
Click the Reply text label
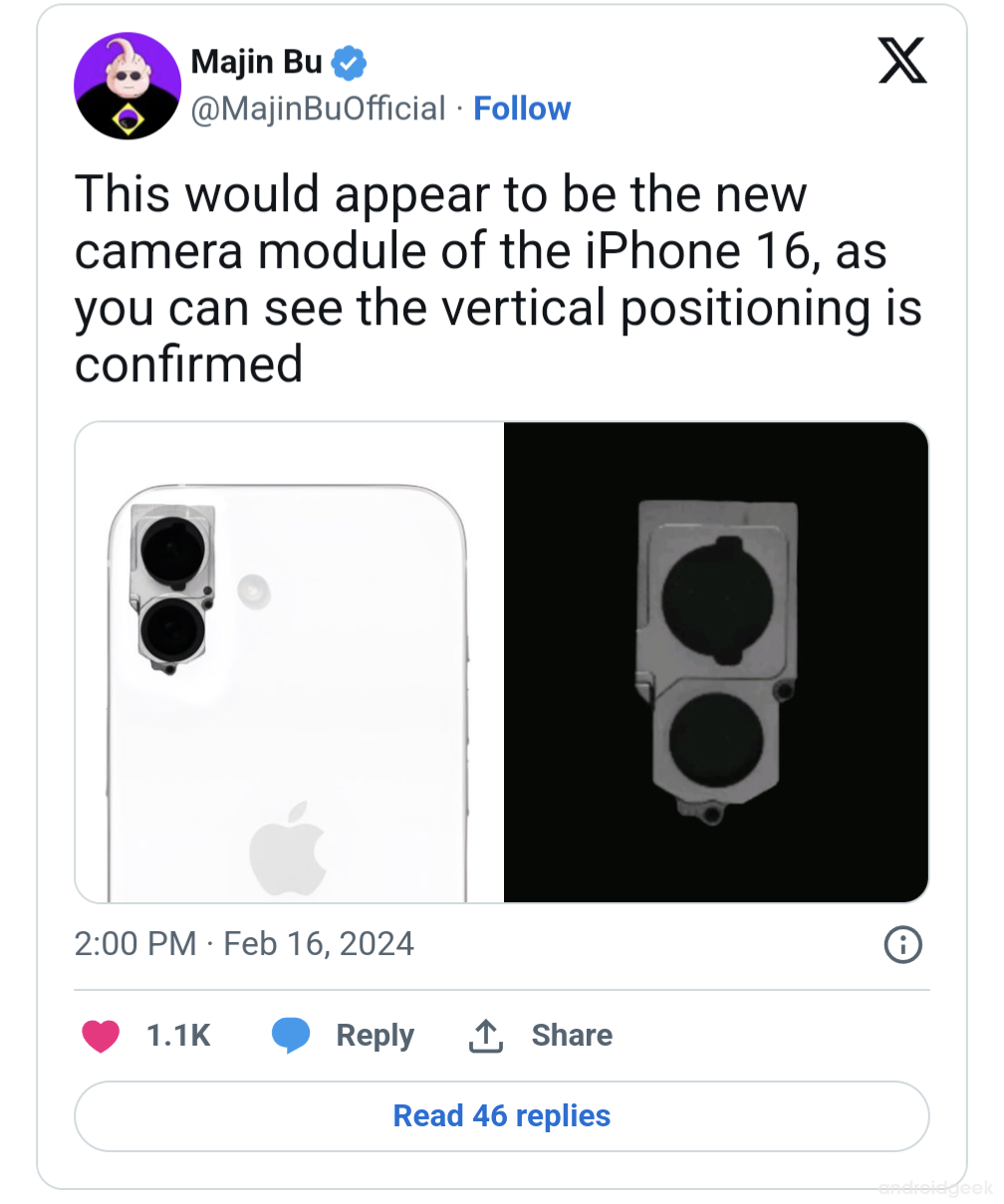click(x=375, y=1036)
